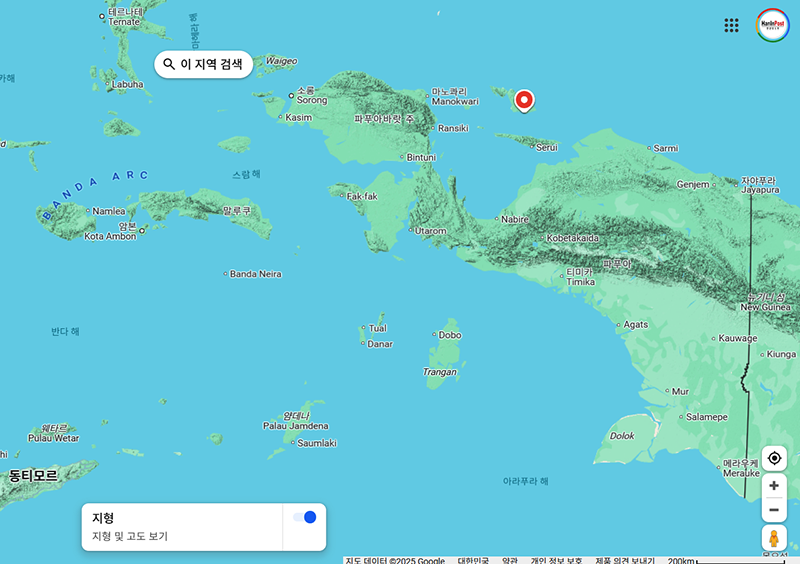Open the HanlinPost account profile avatar
This screenshot has width=800, height=564.
tap(772, 25)
